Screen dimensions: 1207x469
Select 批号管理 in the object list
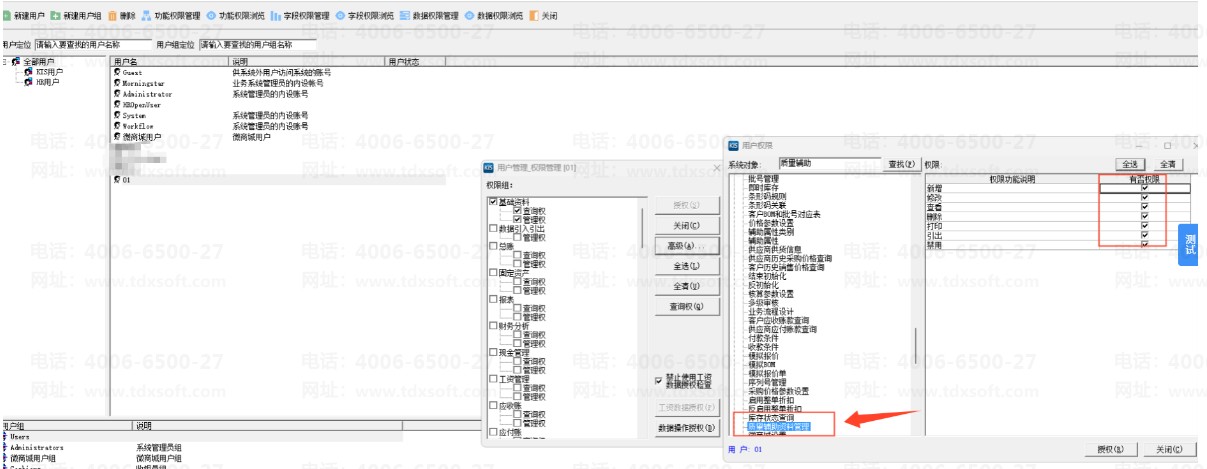click(763, 179)
